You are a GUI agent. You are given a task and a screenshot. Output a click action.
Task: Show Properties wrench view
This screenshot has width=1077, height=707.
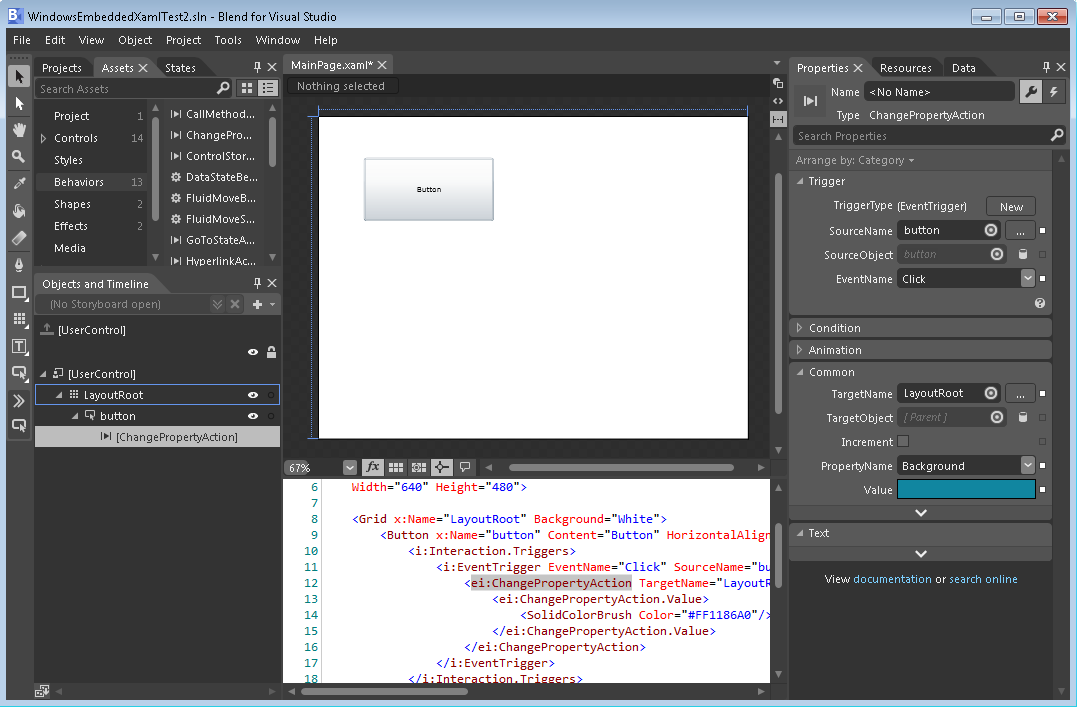point(1031,91)
